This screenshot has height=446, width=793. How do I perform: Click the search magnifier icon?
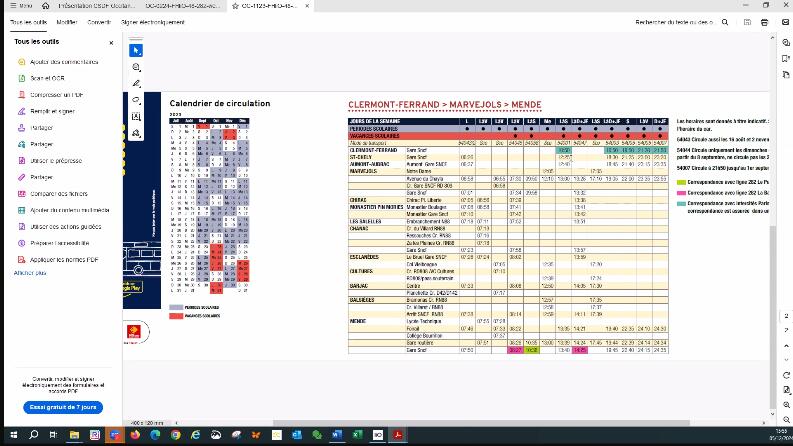[x=725, y=22]
